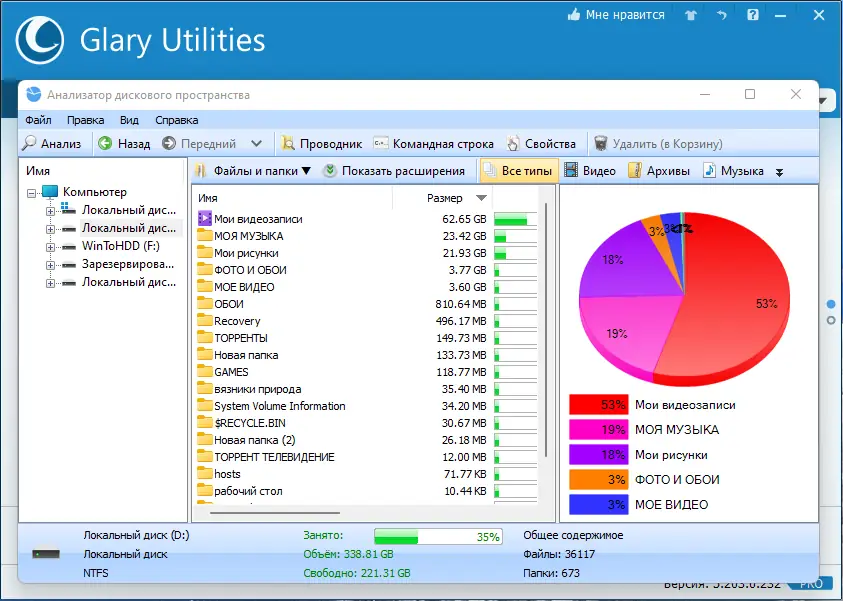
Task: Click the GAMES folder icon
Action: tap(205, 371)
